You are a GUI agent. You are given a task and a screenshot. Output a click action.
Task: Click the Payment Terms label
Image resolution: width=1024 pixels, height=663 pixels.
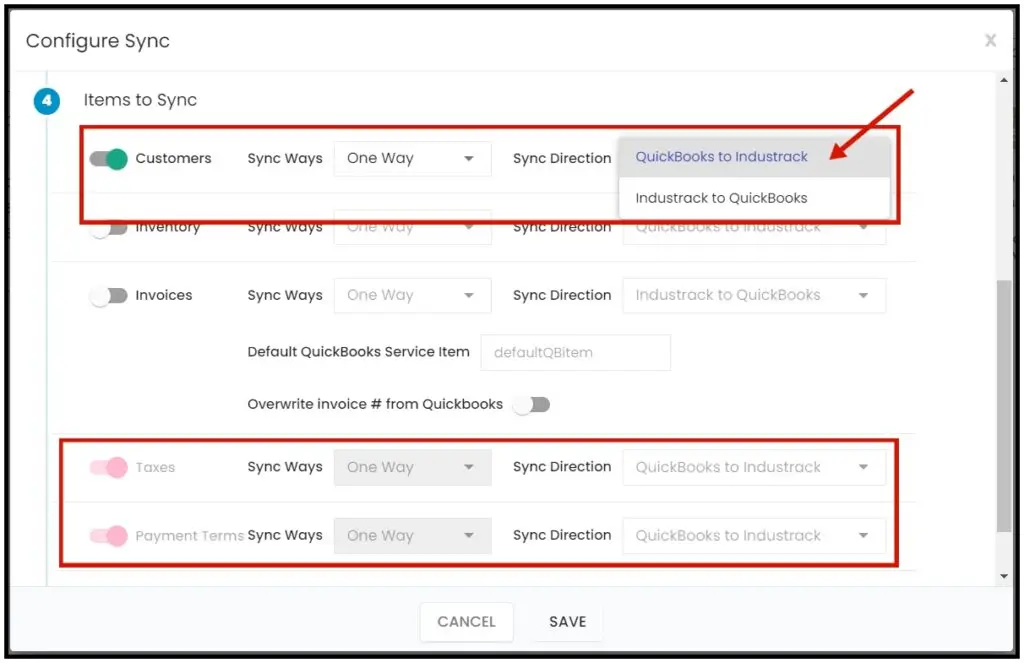point(189,536)
